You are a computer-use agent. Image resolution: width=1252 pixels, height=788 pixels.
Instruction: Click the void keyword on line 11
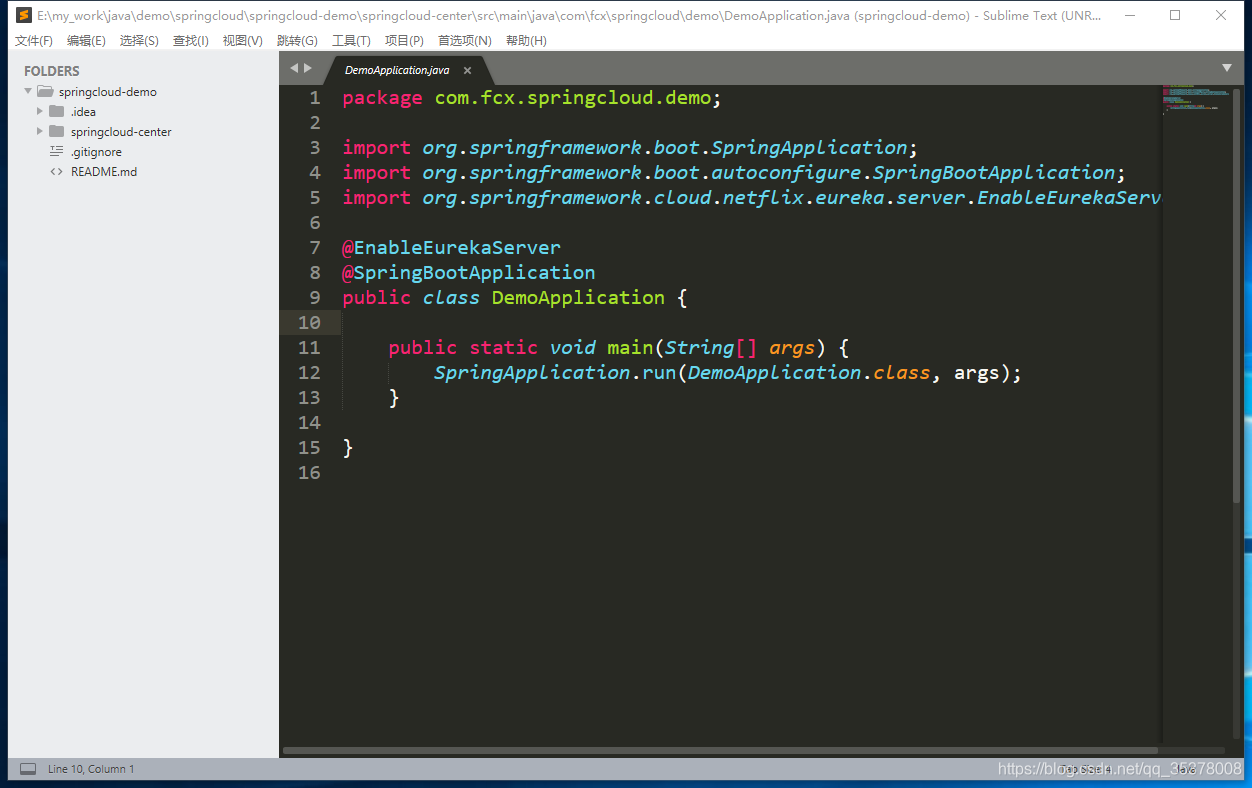pos(573,348)
